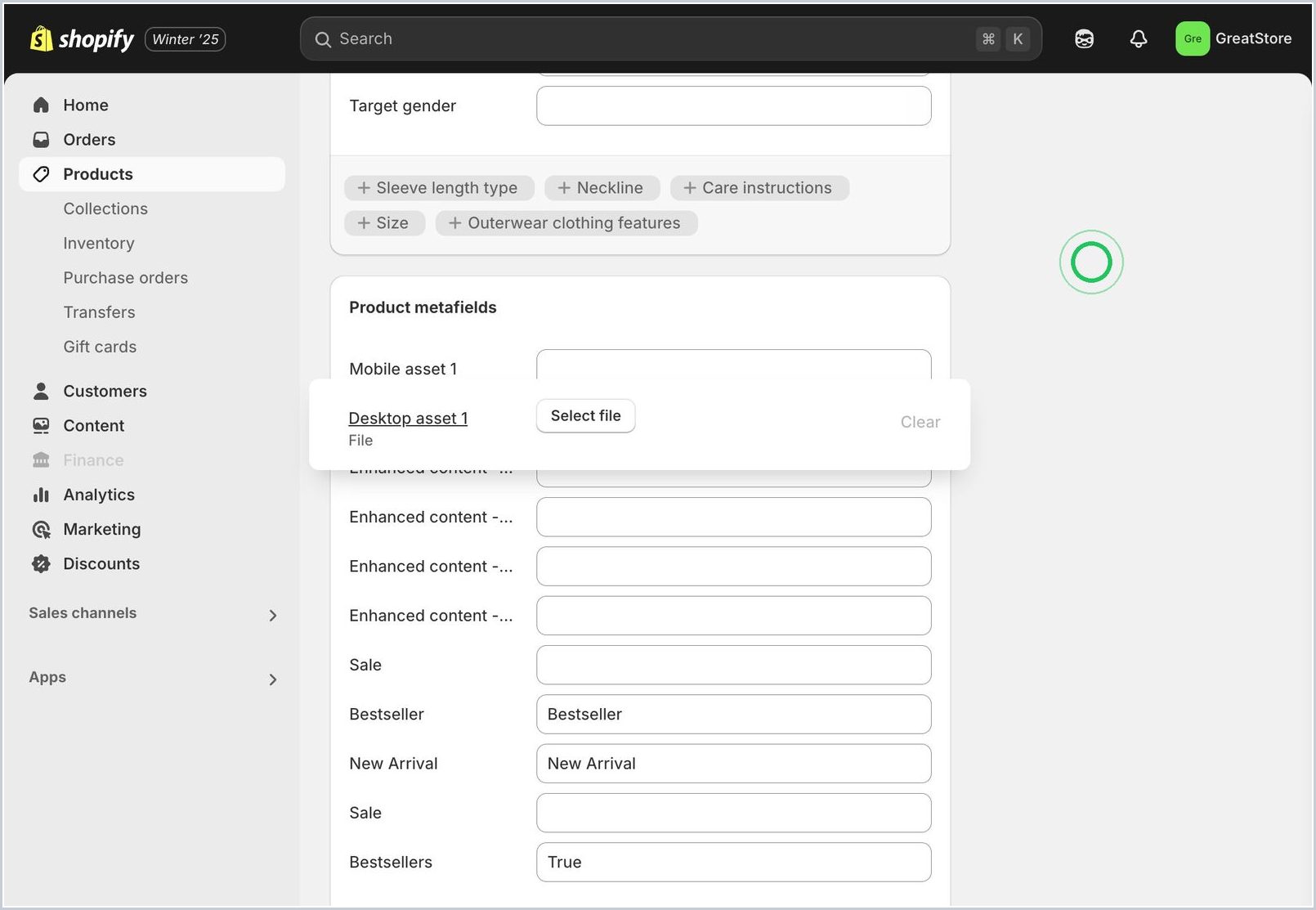Edit the Bestsellers True field
The width and height of the screenshot is (1316, 910).
pyautogui.click(x=733, y=863)
